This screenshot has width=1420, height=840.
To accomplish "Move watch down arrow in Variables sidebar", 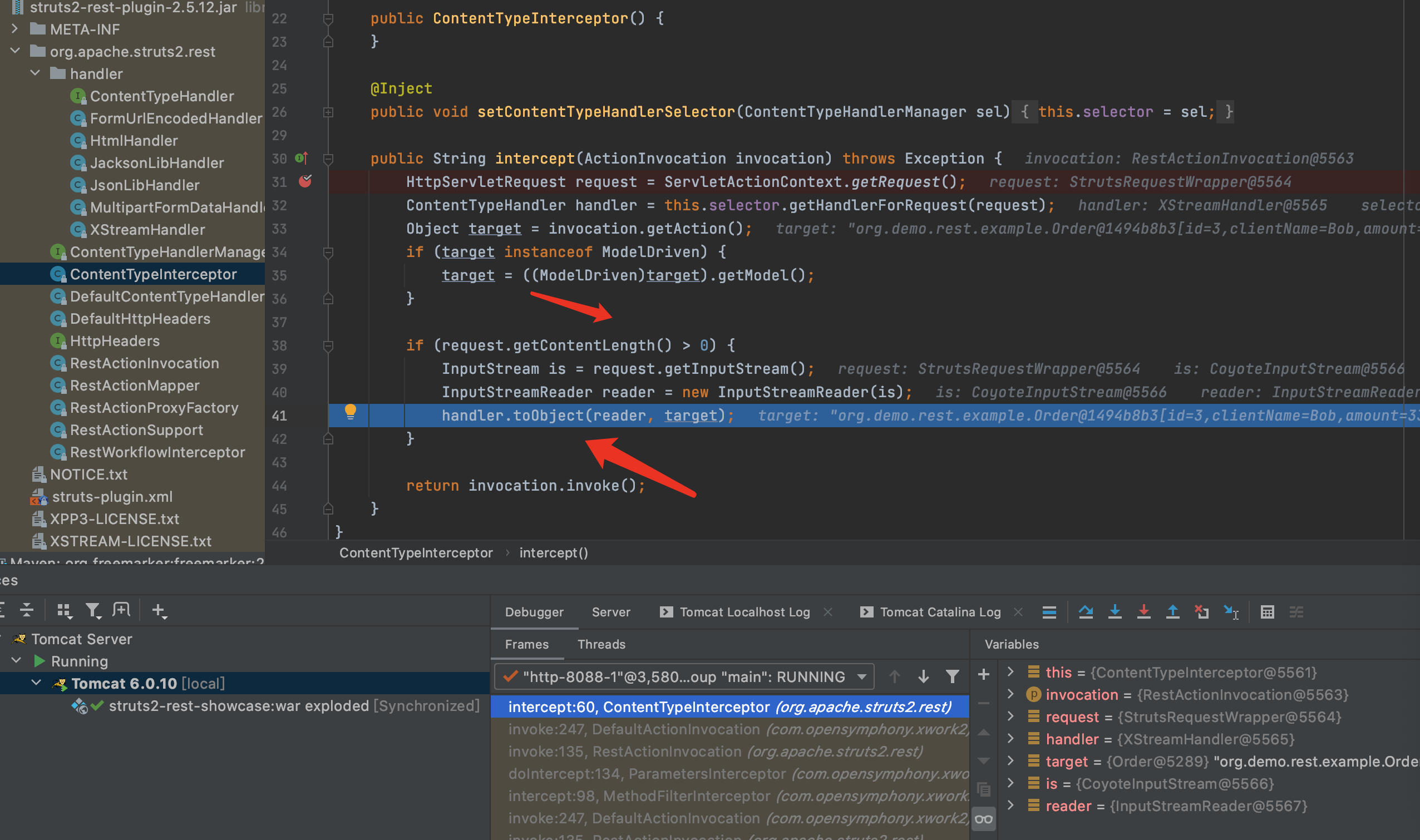I will pos(983,760).
